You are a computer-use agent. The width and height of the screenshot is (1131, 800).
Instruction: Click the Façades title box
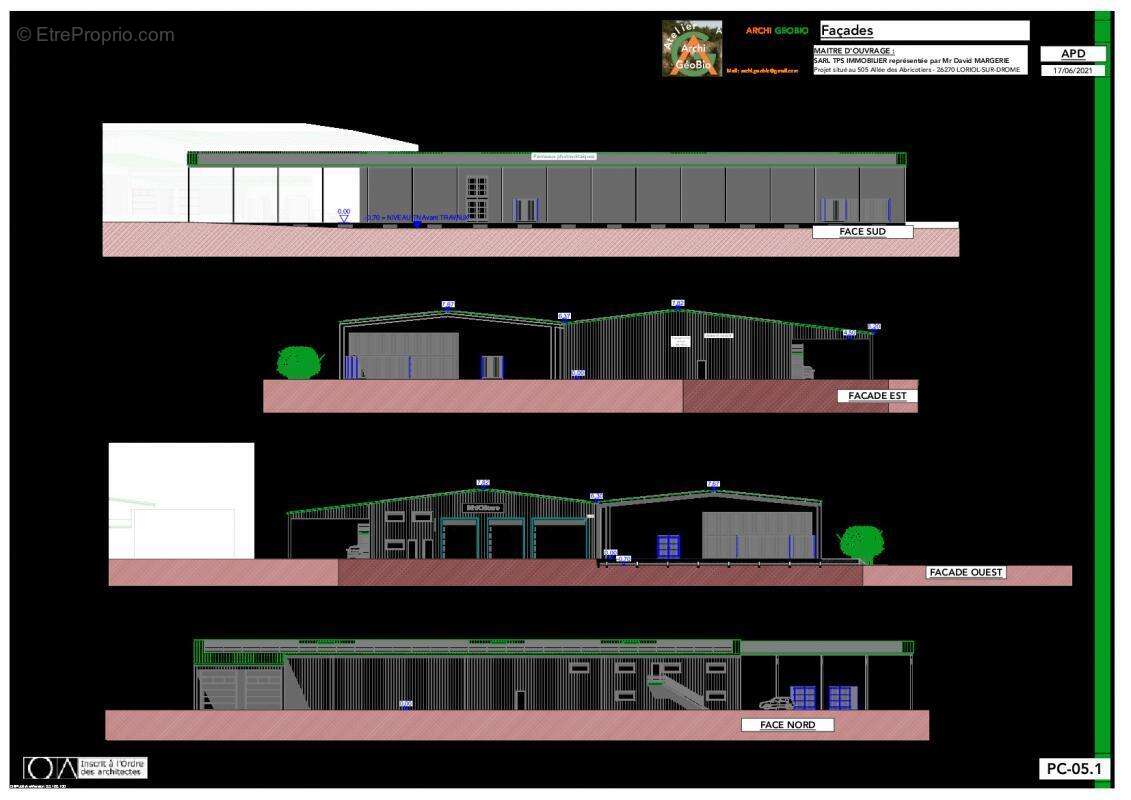coord(923,31)
